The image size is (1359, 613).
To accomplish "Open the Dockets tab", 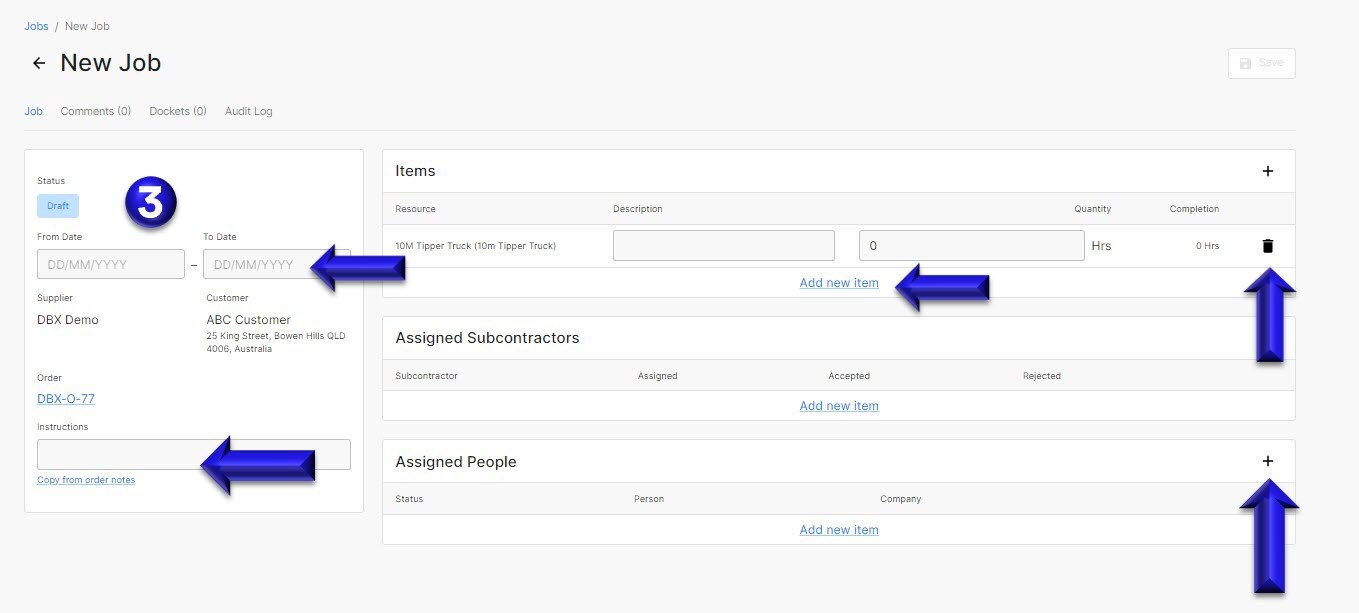I will tap(177, 111).
